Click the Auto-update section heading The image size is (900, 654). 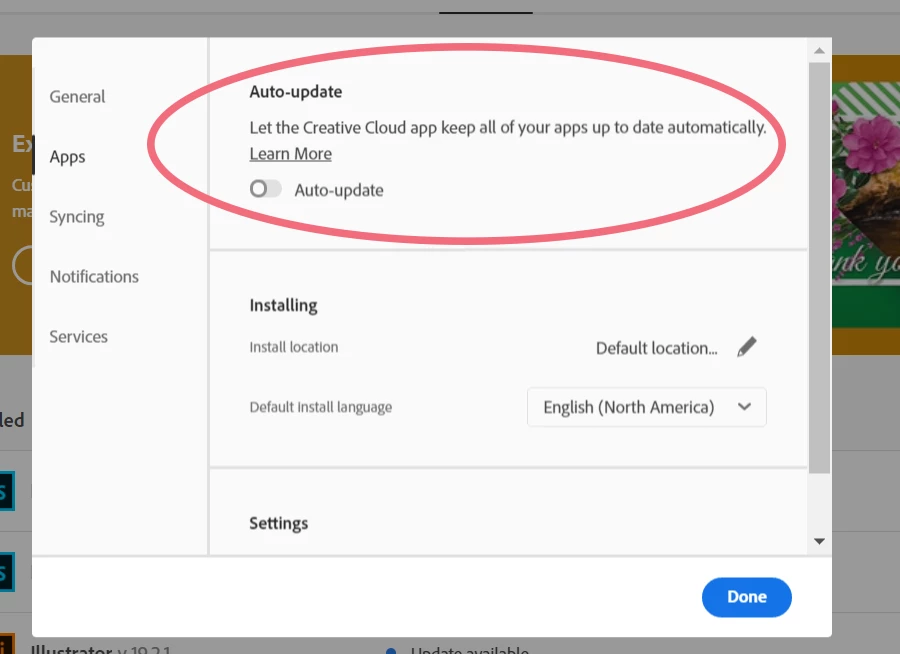[296, 91]
